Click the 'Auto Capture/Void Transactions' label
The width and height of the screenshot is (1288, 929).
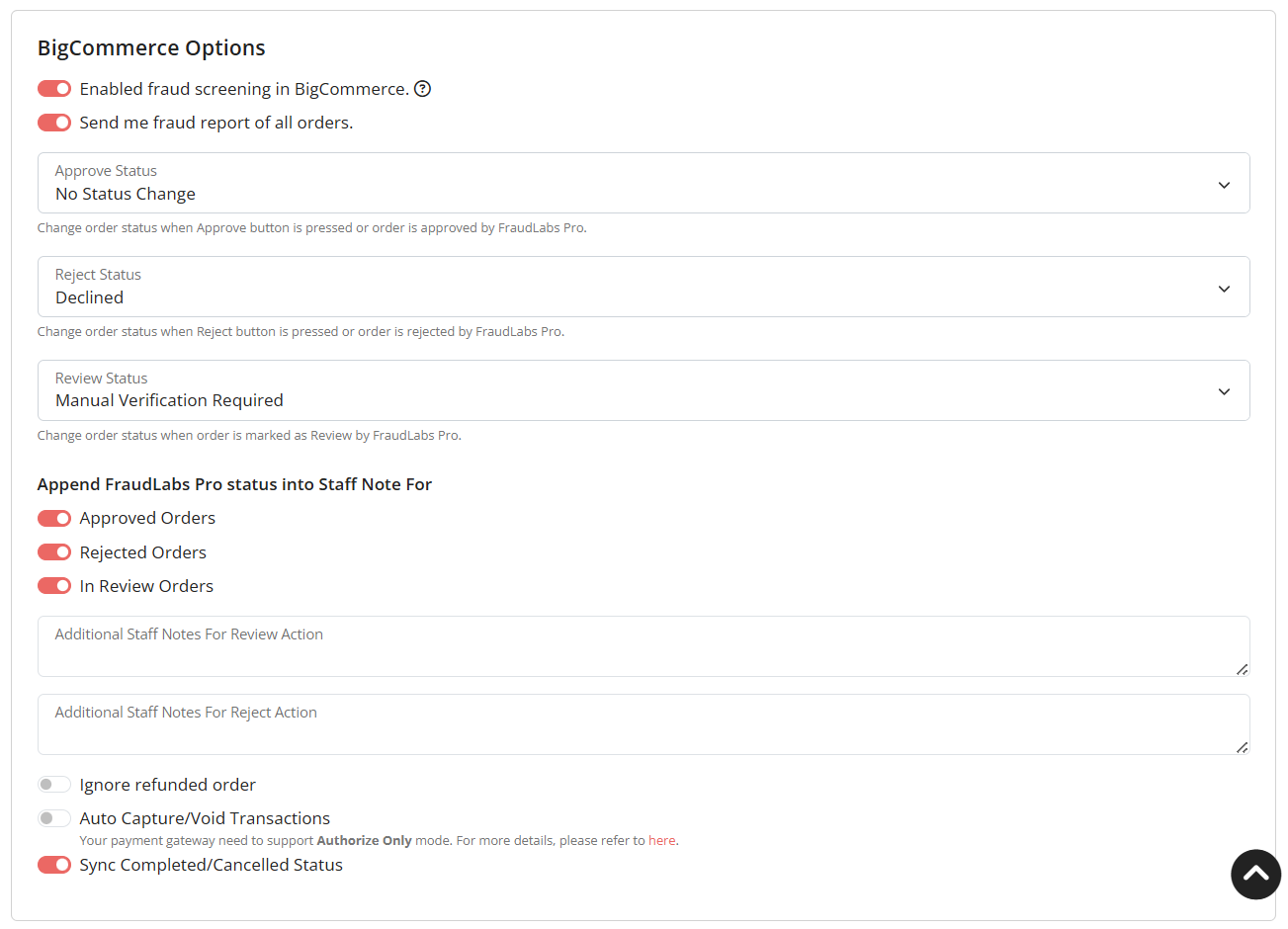[205, 818]
